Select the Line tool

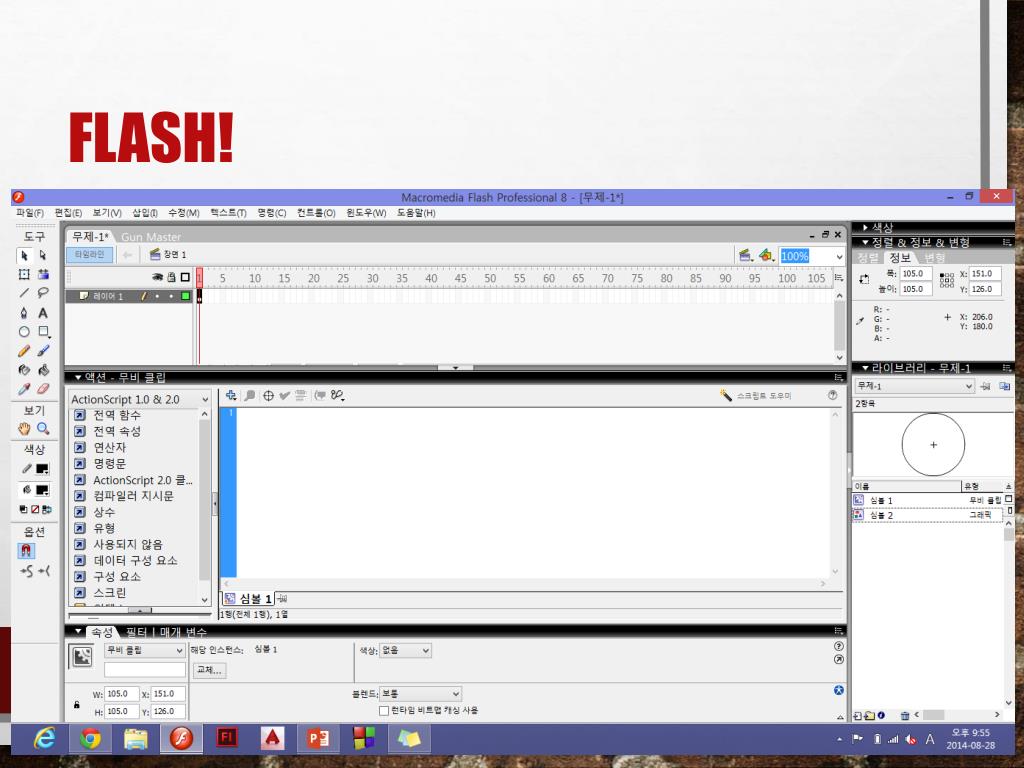click(24, 293)
